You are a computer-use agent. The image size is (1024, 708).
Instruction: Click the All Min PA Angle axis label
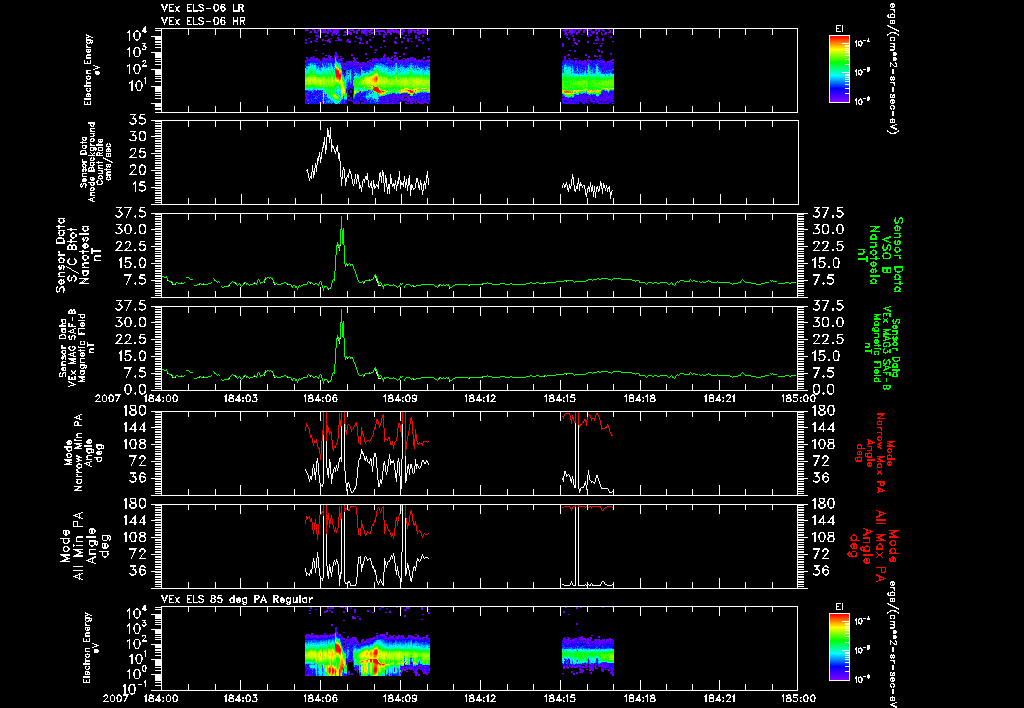coord(84,545)
